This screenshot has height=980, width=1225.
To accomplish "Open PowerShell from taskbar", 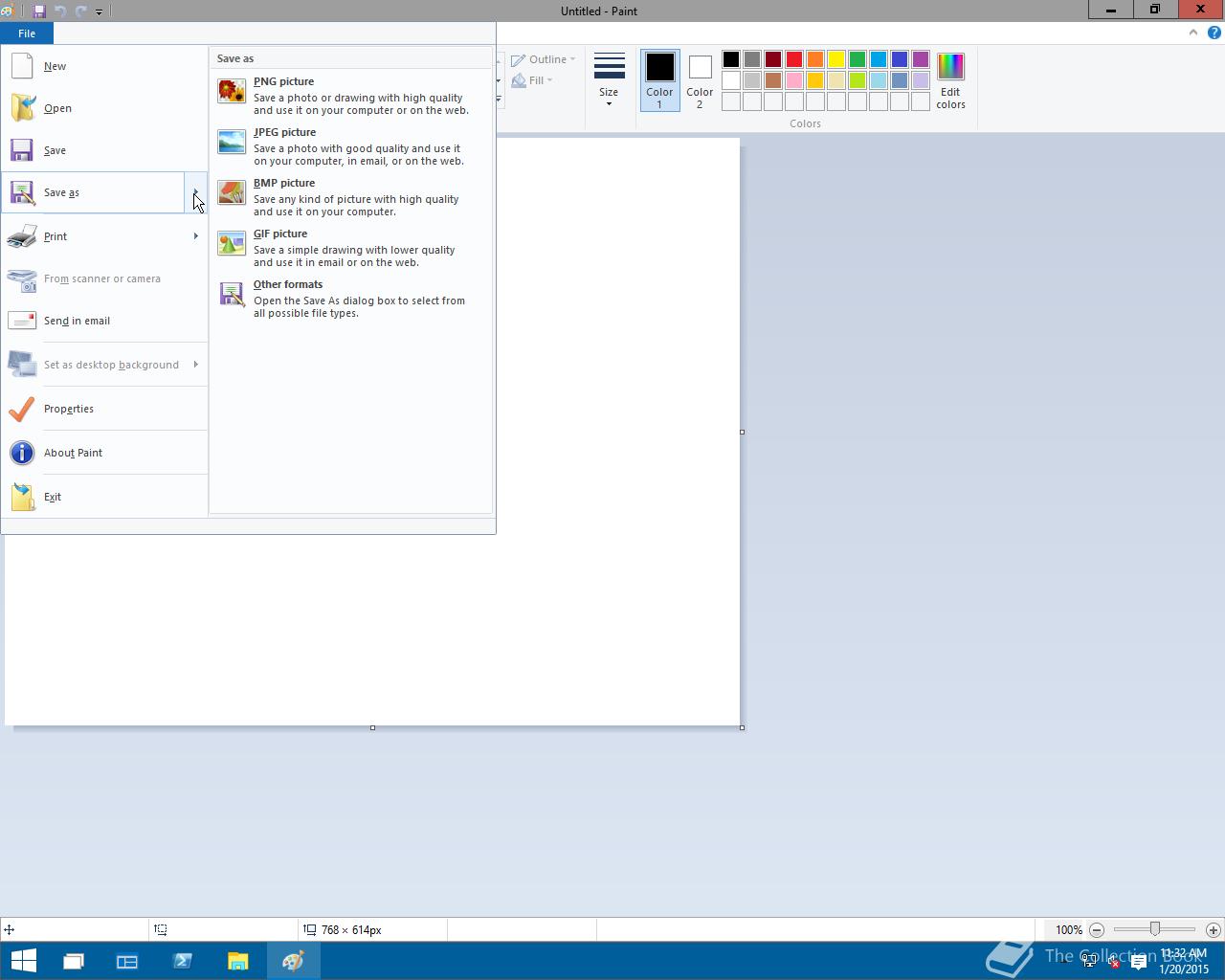I will [182, 961].
